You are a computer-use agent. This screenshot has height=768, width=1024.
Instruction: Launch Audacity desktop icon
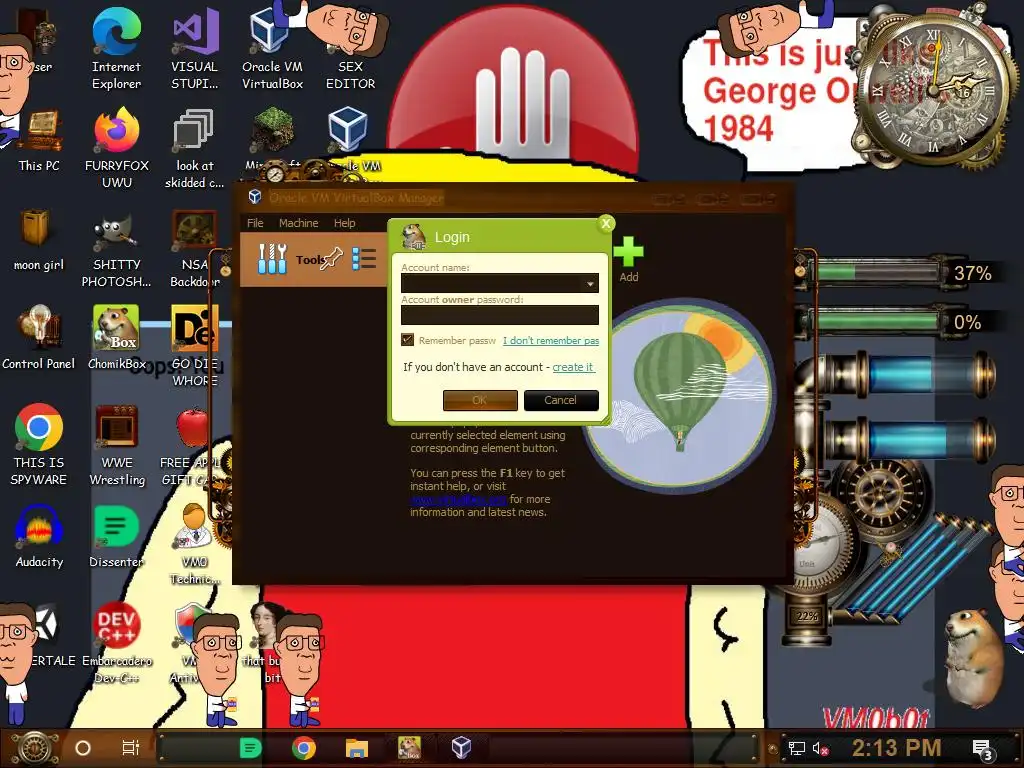click(39, 537)
